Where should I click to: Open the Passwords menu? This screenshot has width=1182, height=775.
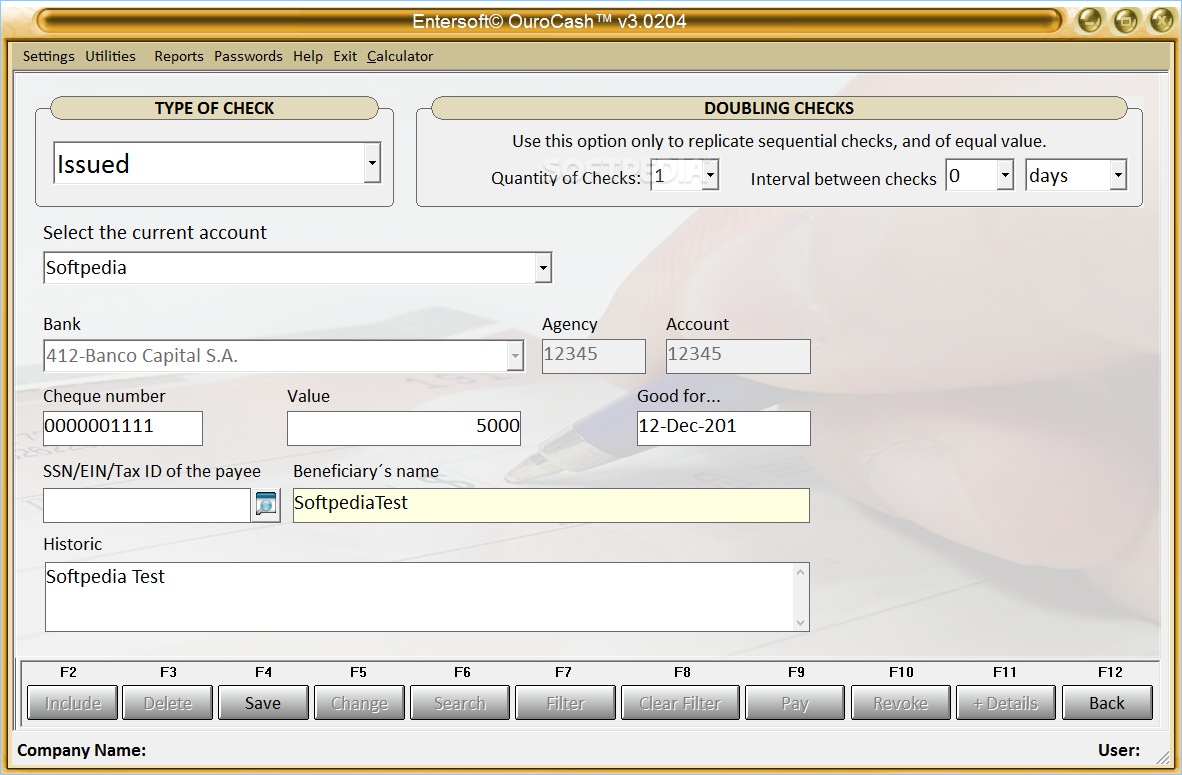248,56
